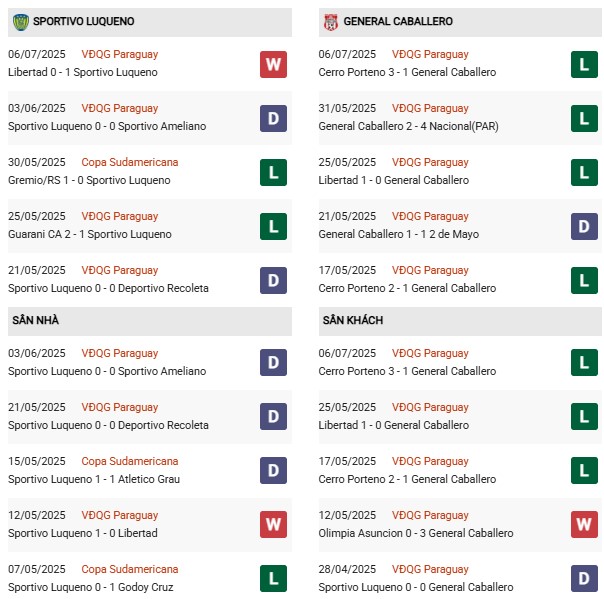Viewport: 604px width, 599px height.
Task: Click the L badge beside the Godoy Cruz match
Action: point(273,579)
